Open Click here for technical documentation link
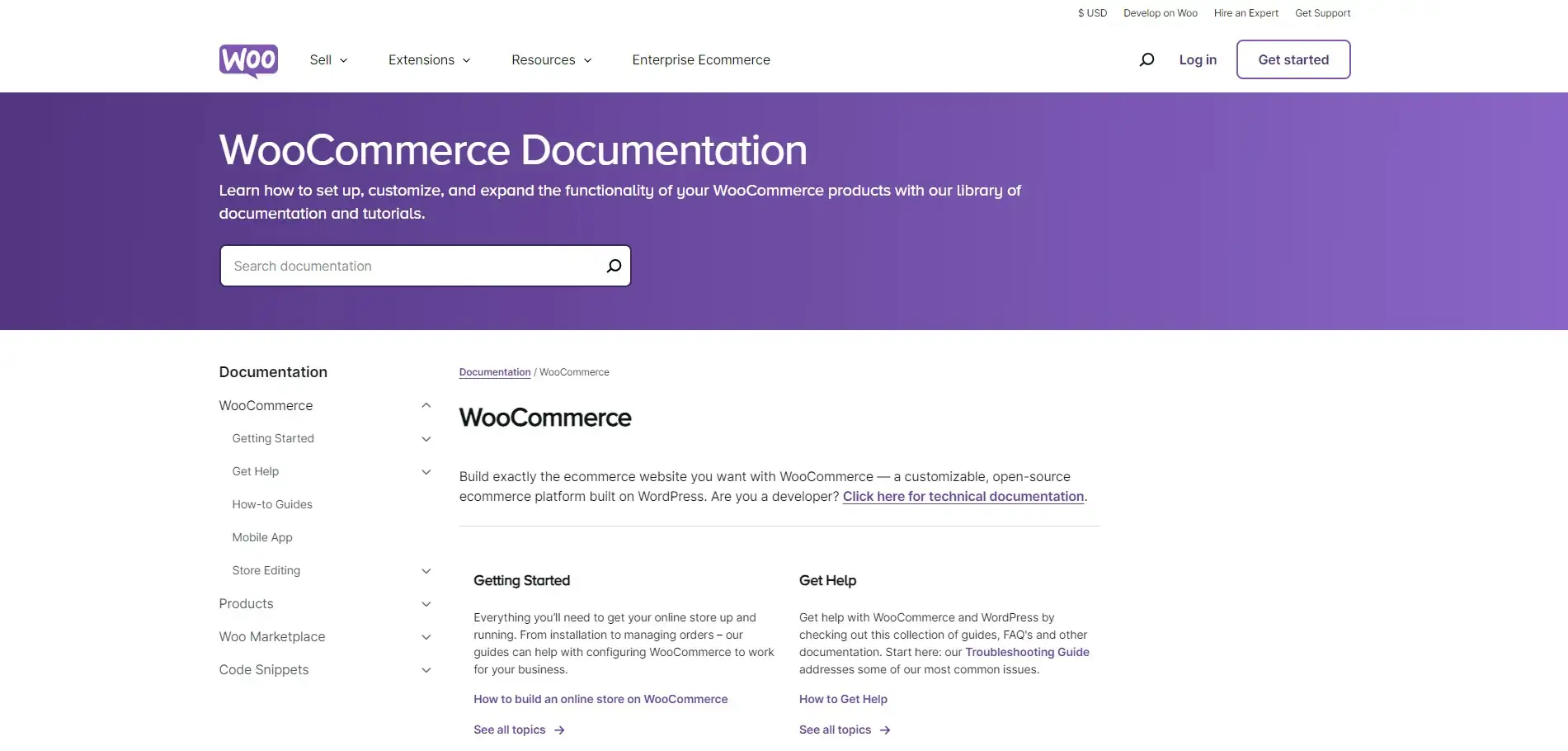1568x751 pixels. click(x=963, y=496)
